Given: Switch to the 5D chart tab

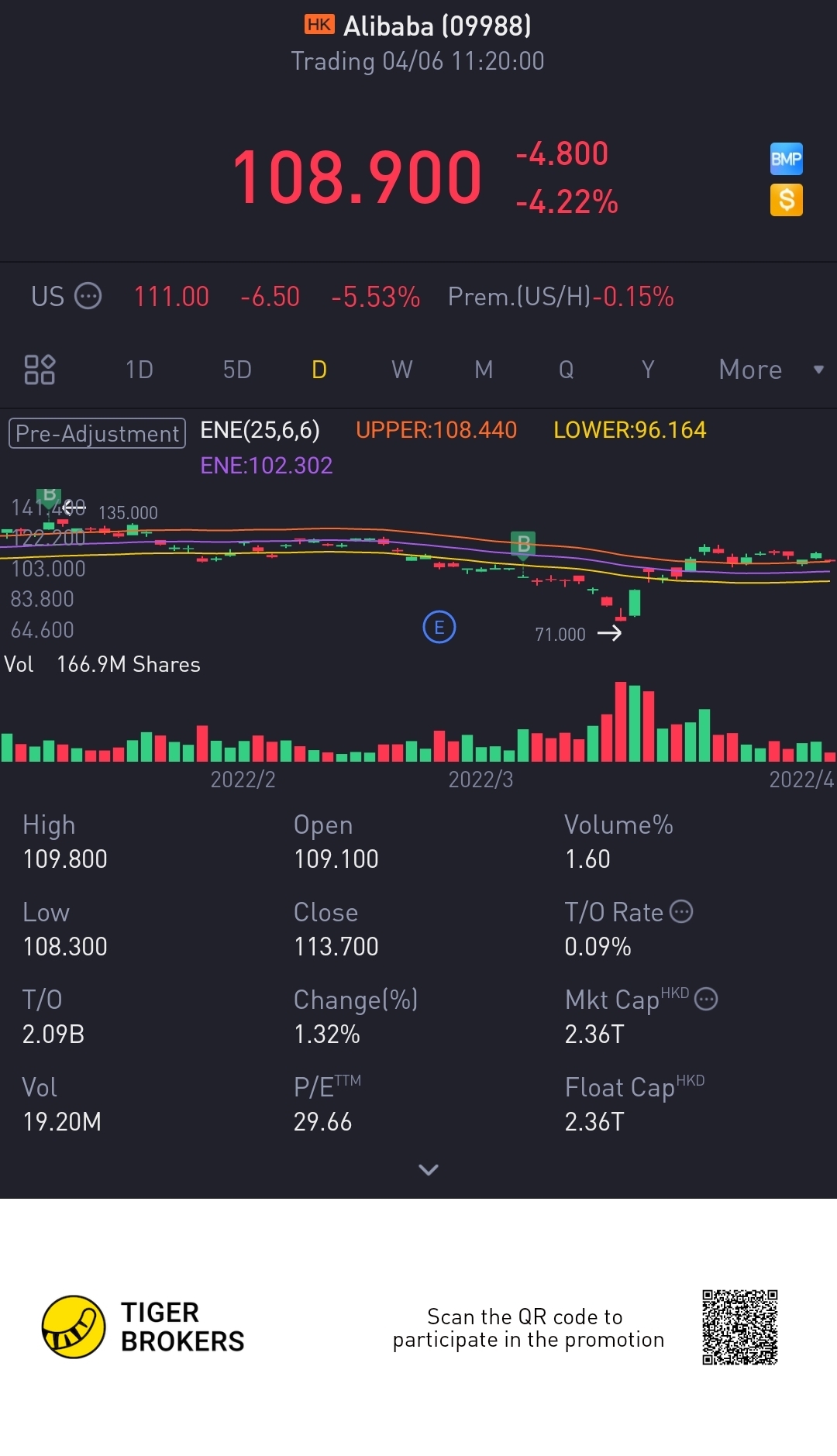Looking at the screenshot, I should coord(237,370).
